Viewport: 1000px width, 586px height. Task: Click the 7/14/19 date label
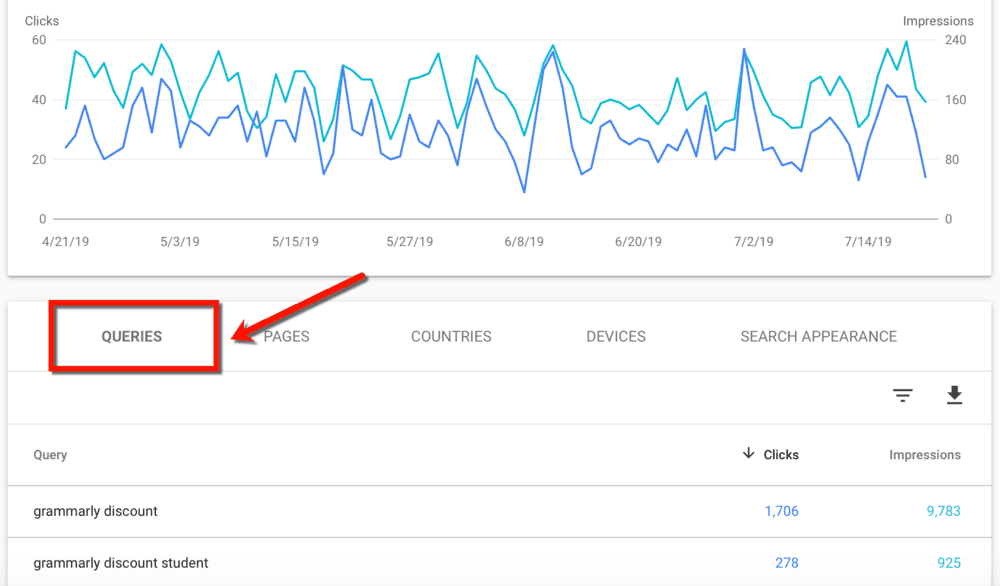(868, 242)
